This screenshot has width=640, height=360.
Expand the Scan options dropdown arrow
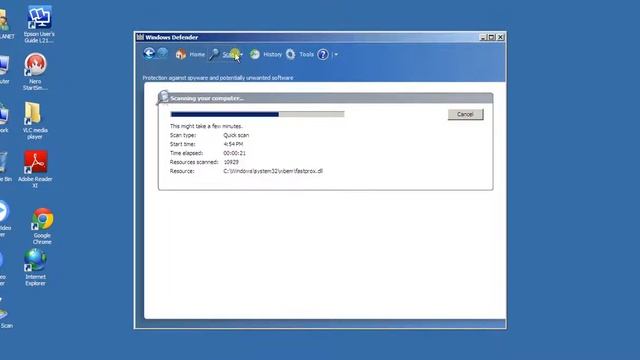click(242, 55)
